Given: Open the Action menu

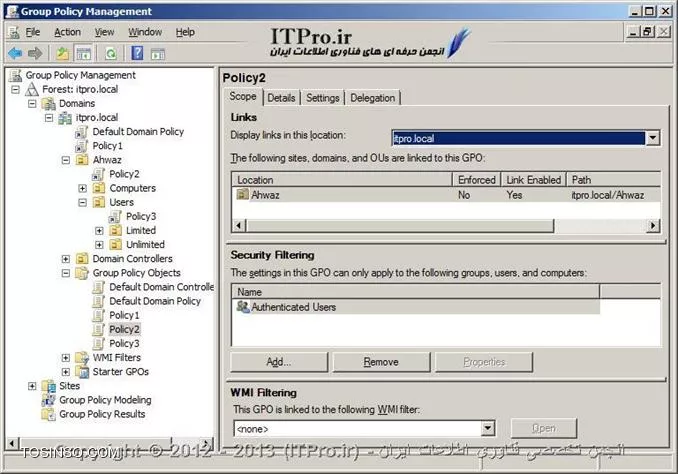Looking at the screenshot, I should [67, 32].
